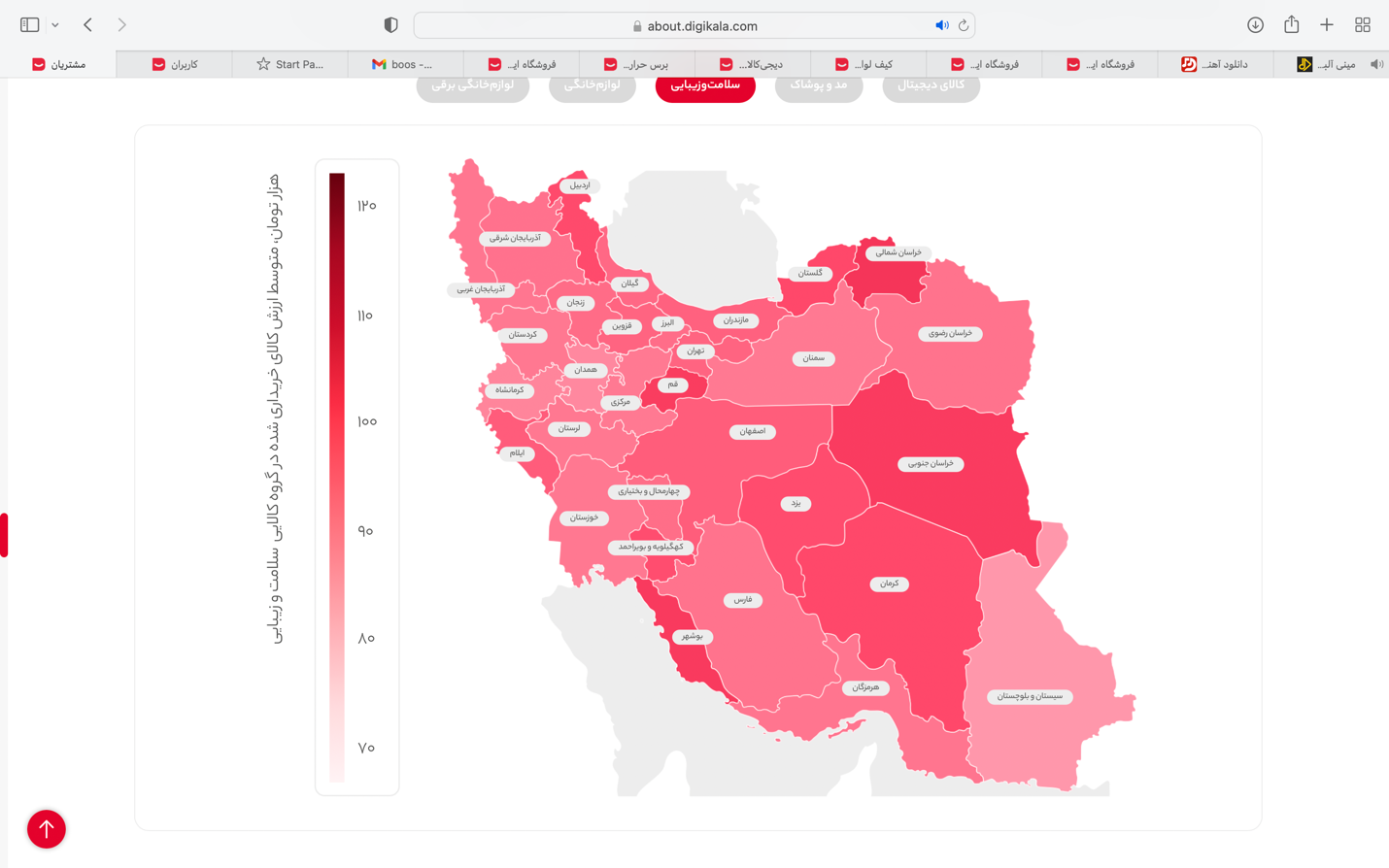The height and width of the screenshot is (868, 1389).
Task: Switch to the Gmail boos tab
Action: 404,64
